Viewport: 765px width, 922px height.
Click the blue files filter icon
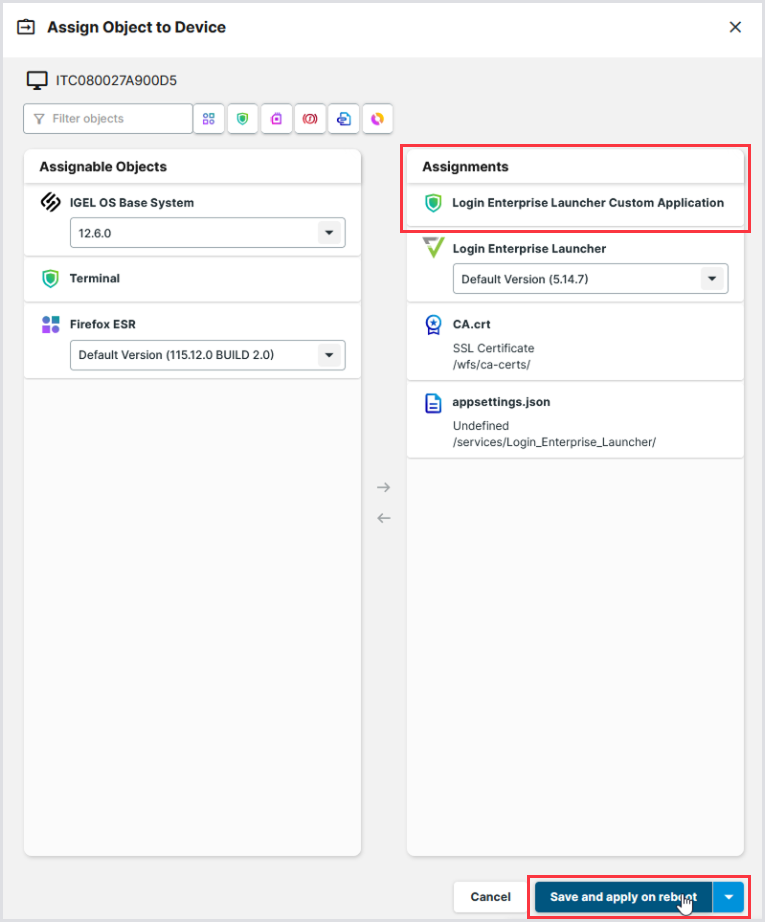(x=344, y=119)
